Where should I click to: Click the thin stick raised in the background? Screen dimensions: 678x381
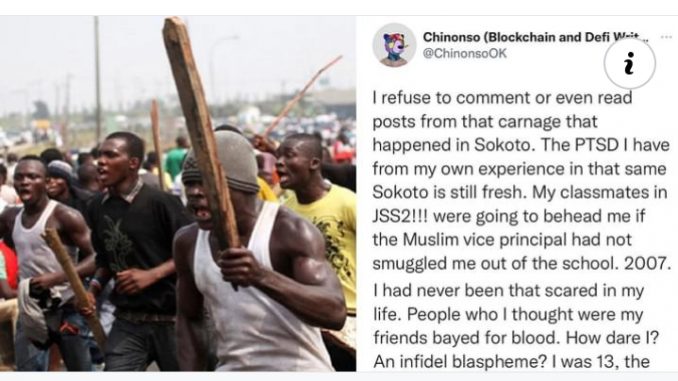(303, 96)
